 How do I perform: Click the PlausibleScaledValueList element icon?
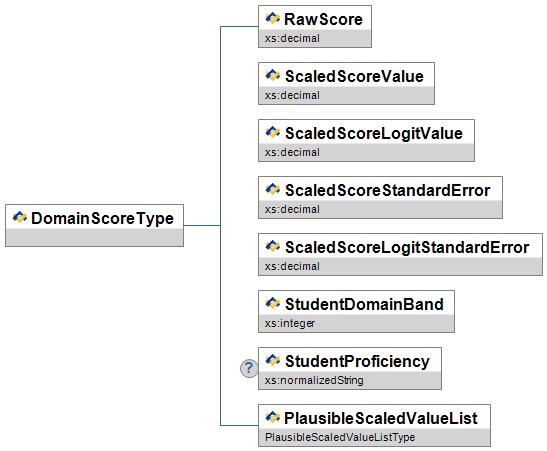[x=272, y=417]
